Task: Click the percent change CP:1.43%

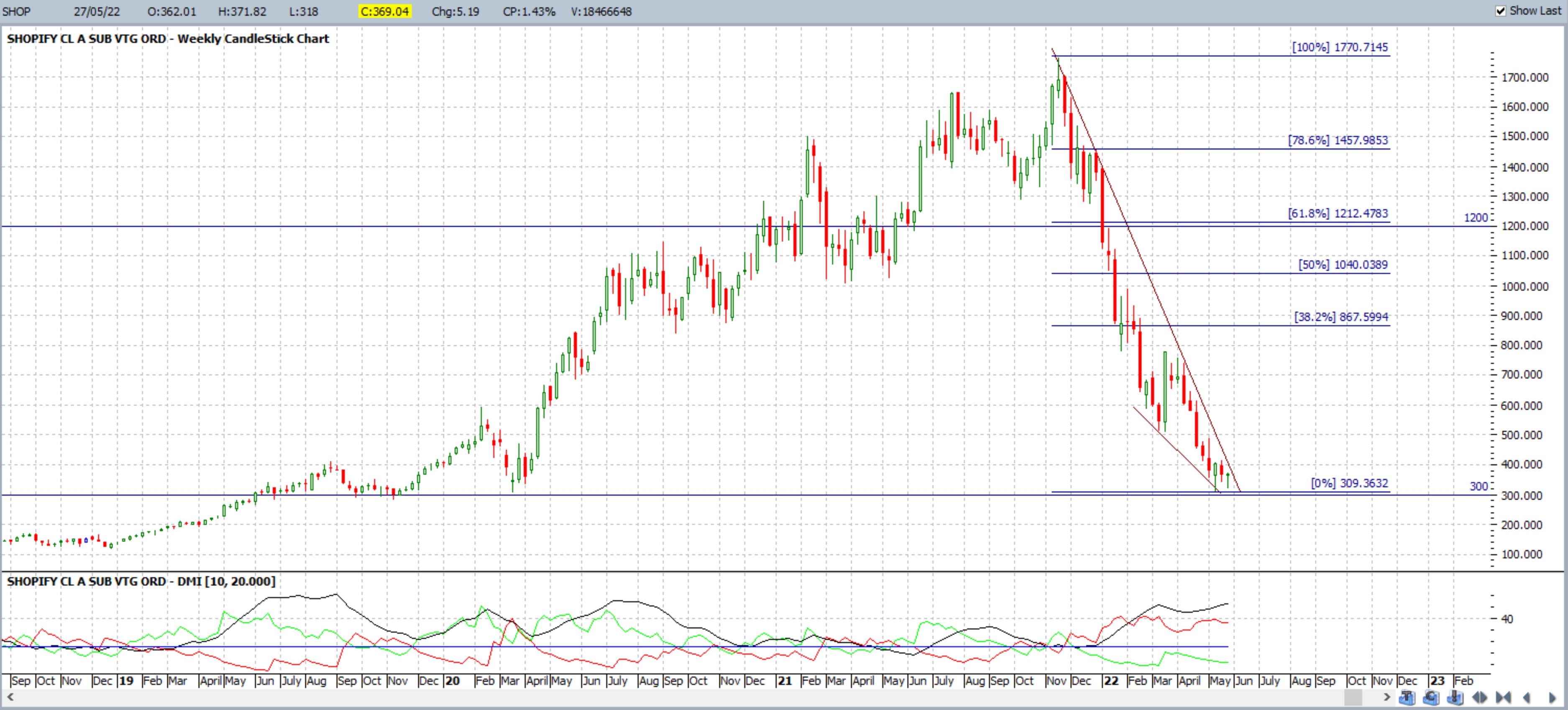Action: point(529,12)
